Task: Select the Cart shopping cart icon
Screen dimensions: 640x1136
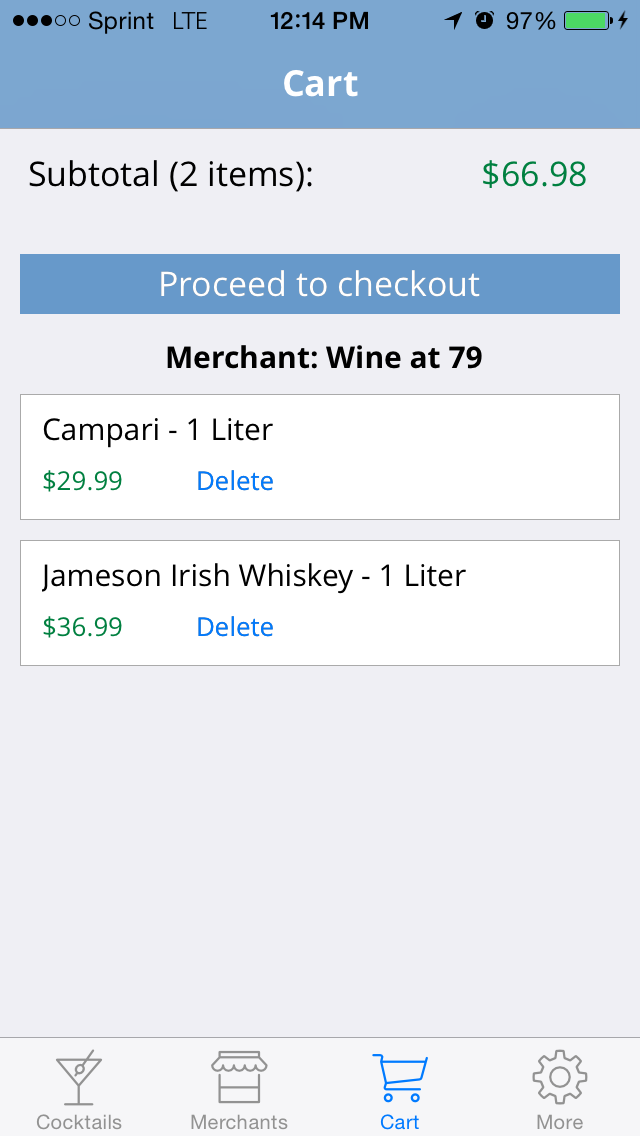Action: 399,1078
